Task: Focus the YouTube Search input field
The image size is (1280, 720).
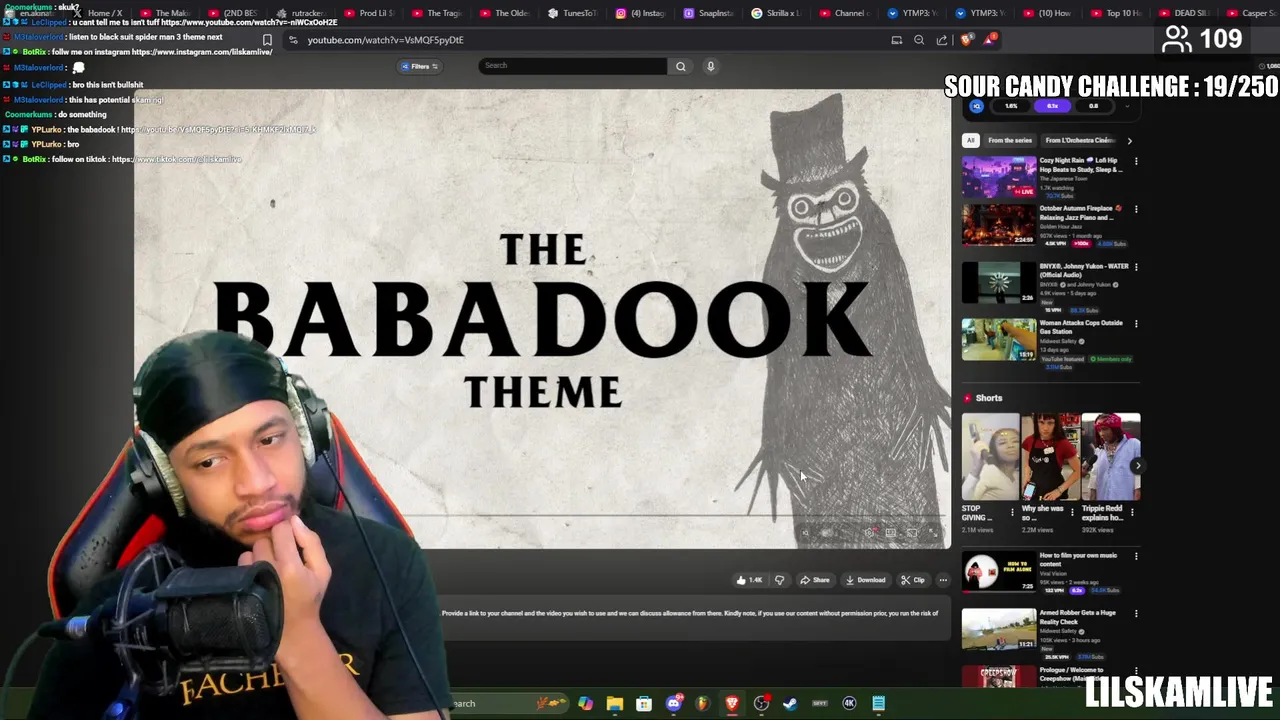Action: click(x=572, y=66)
